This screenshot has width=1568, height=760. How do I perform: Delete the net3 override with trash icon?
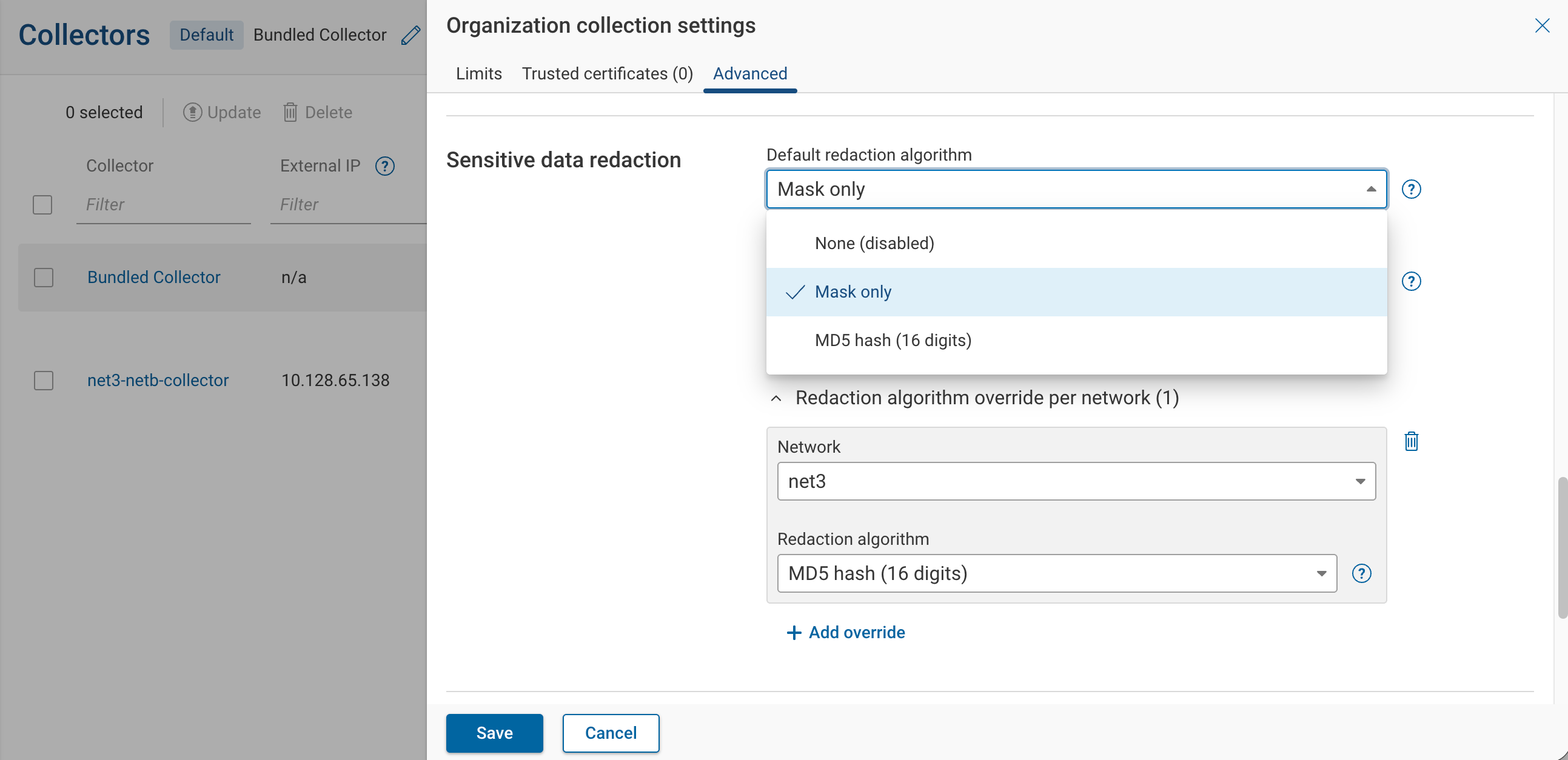pyautogui.click(x=1411, y=441)
